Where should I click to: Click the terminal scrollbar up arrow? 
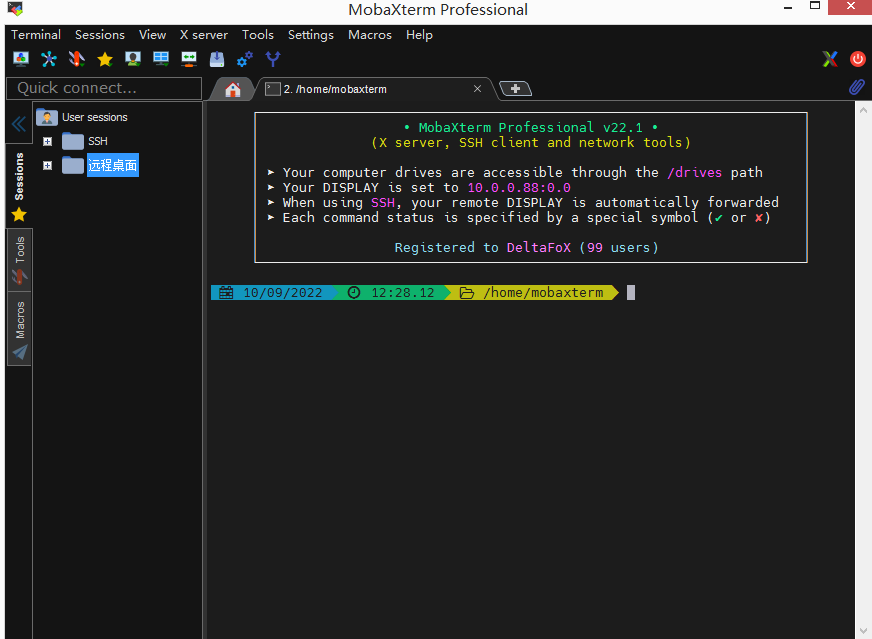863,110
